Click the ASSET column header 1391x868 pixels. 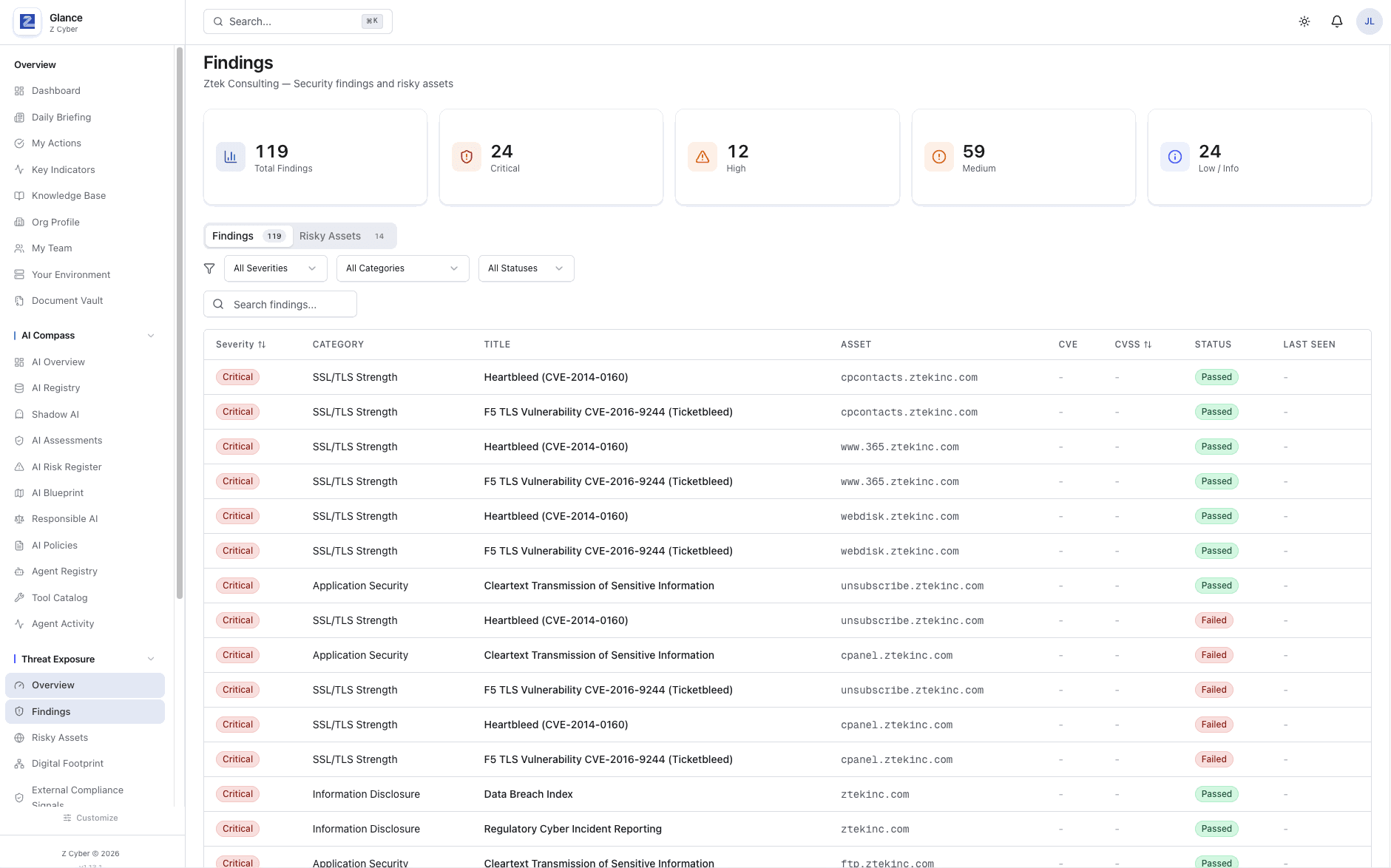[856, 345]
